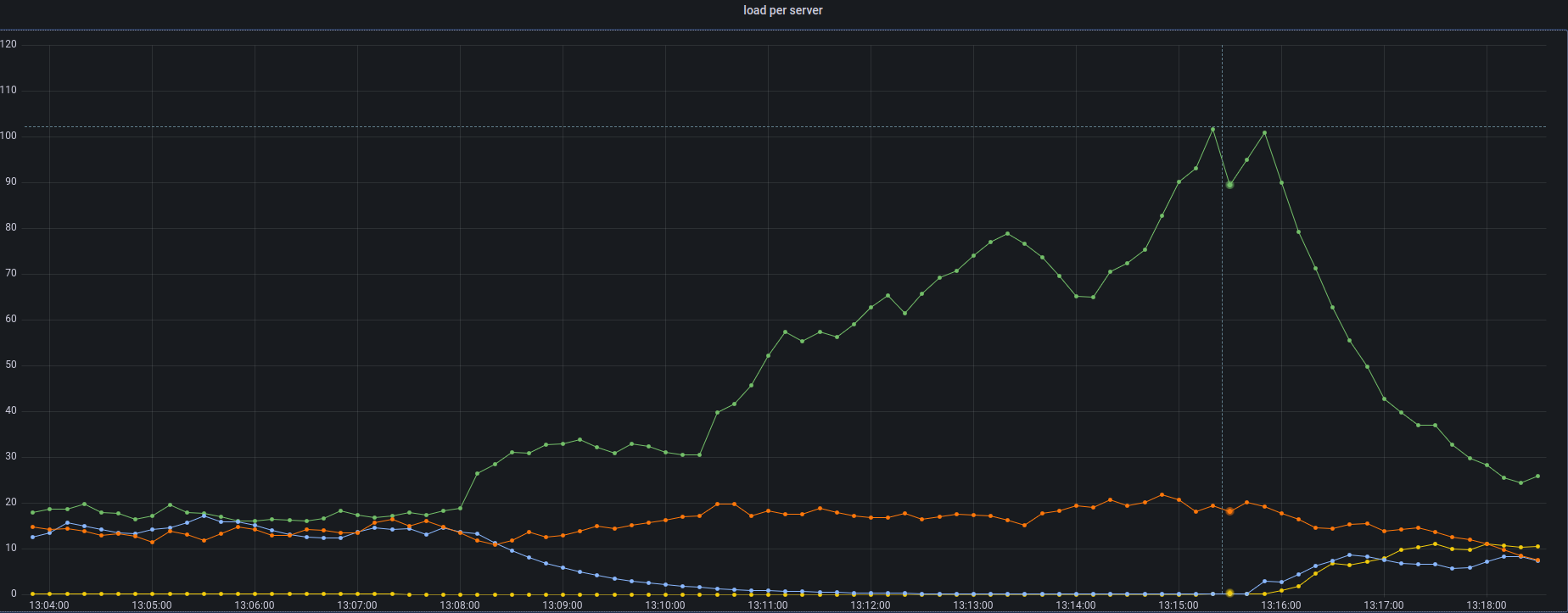Click the 13:18:00 time axis label
This screenshot has width=1568, height=613.
coord(1487,605)
